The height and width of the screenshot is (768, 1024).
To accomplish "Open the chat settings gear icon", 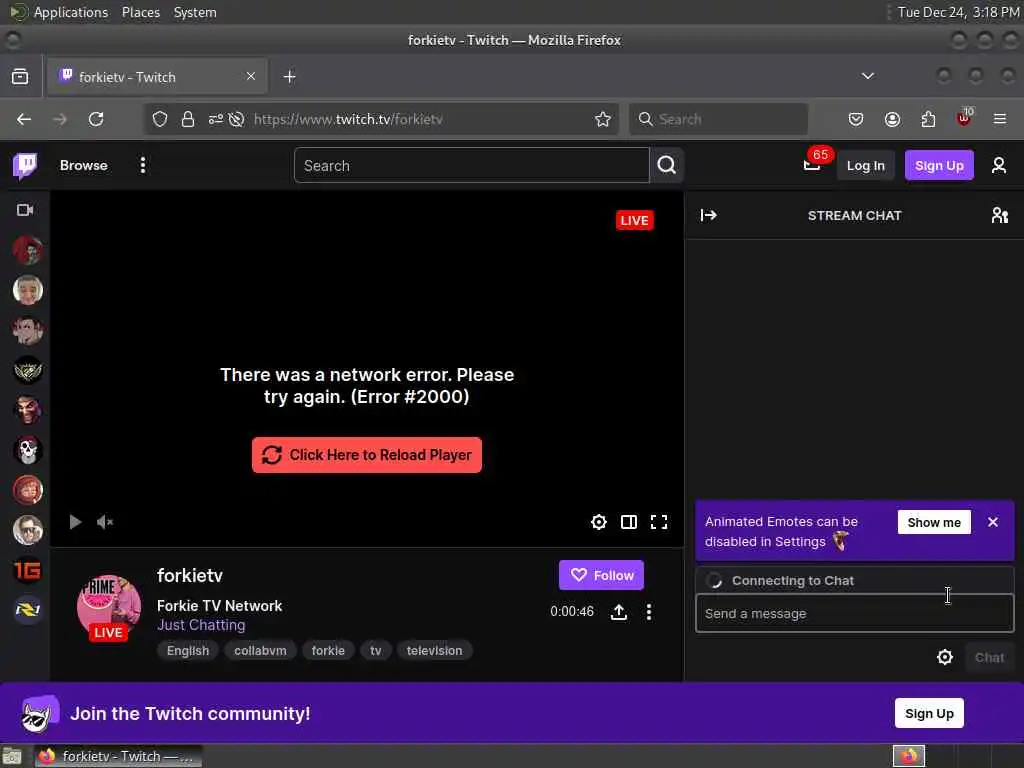I will (x=945, y=657).
